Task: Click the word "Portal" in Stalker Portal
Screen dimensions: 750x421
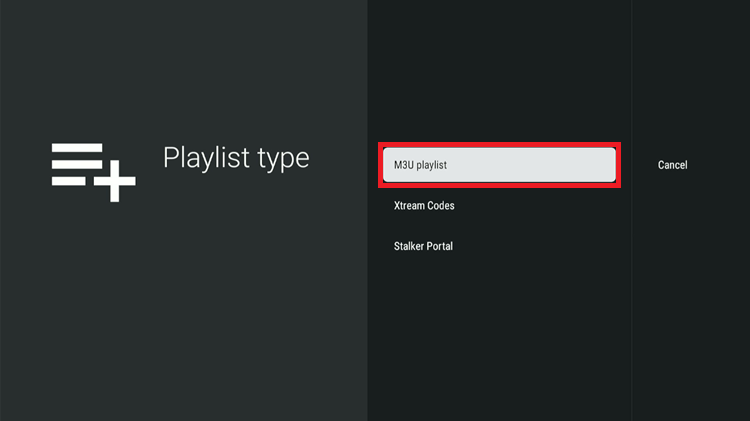Action: [438, 246]
